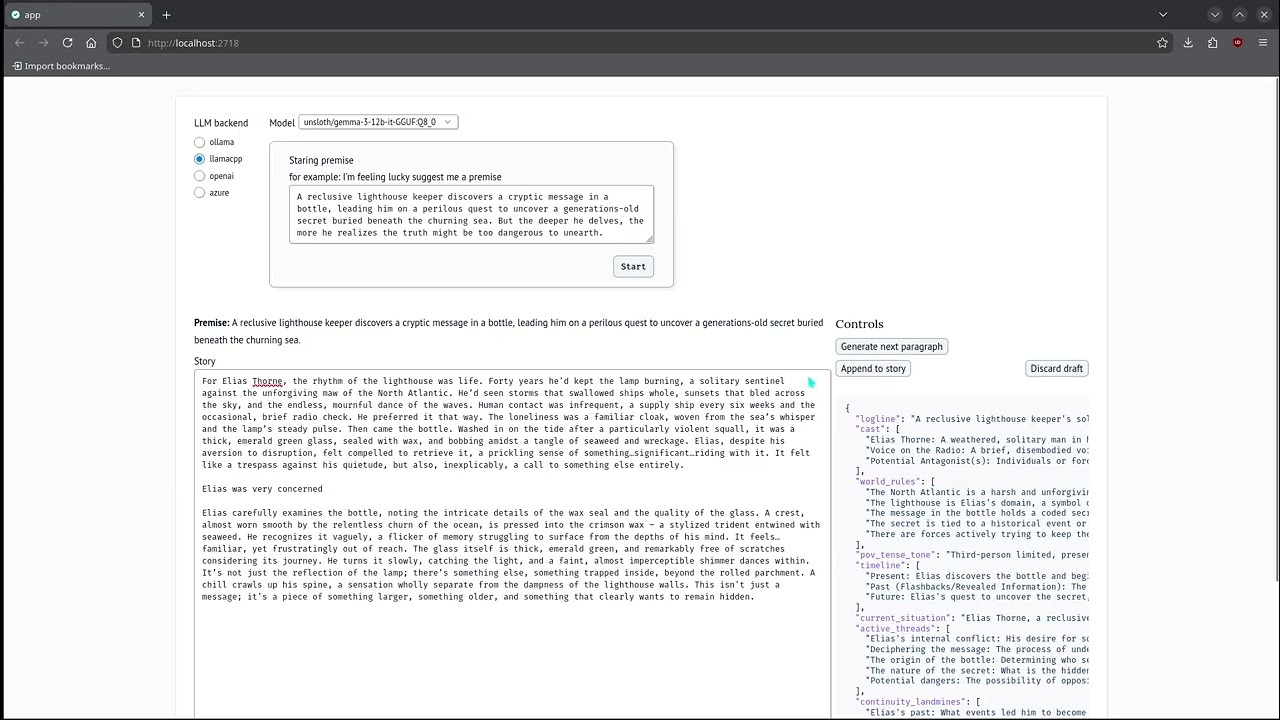Open the browser downloads panel
The height and width of the screenshot is (720, 1280).
point(1188,43)
